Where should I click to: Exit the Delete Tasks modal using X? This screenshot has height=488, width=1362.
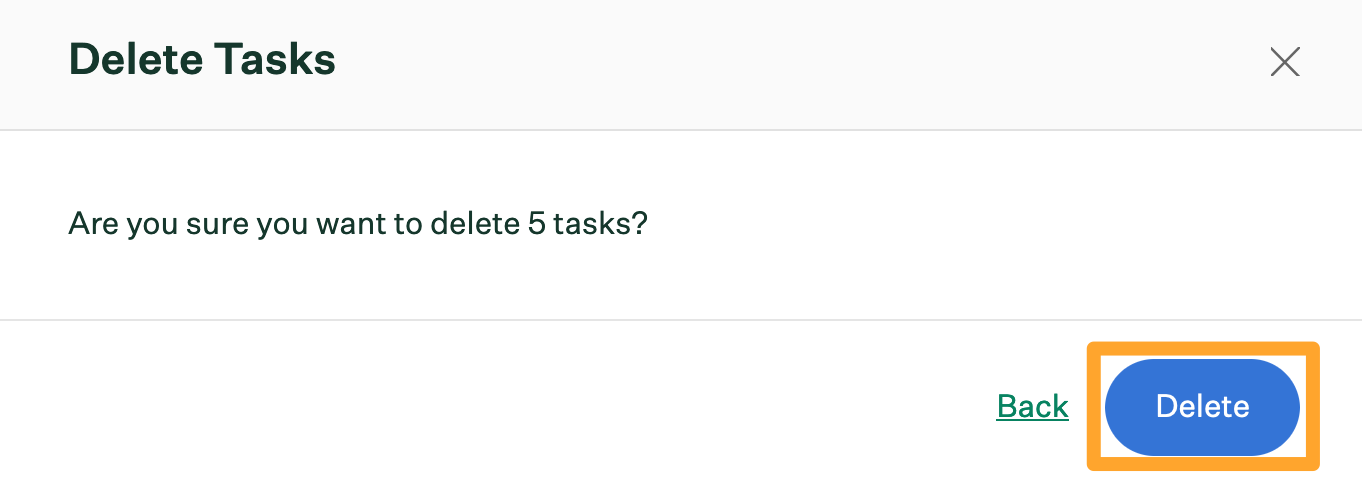[x=1284, y=62]
